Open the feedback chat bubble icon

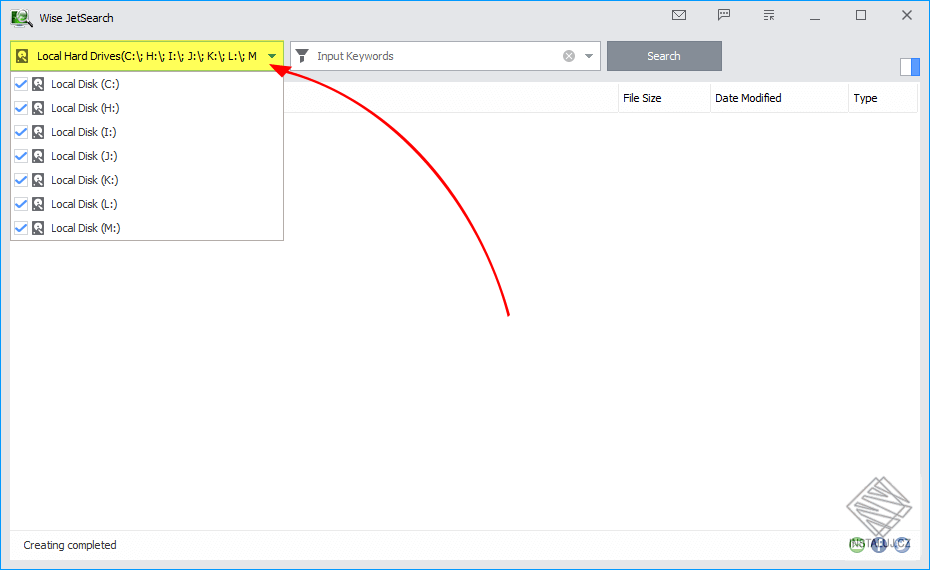pyautogui.click(x=724, y=15)
